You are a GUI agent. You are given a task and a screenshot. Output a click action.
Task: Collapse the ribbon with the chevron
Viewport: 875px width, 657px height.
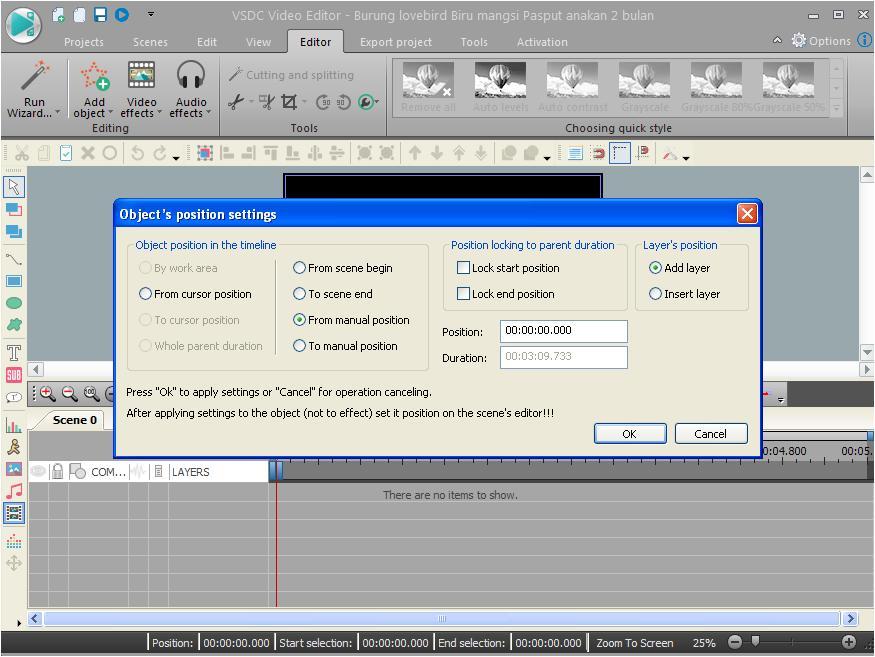[x=777, y=40]
